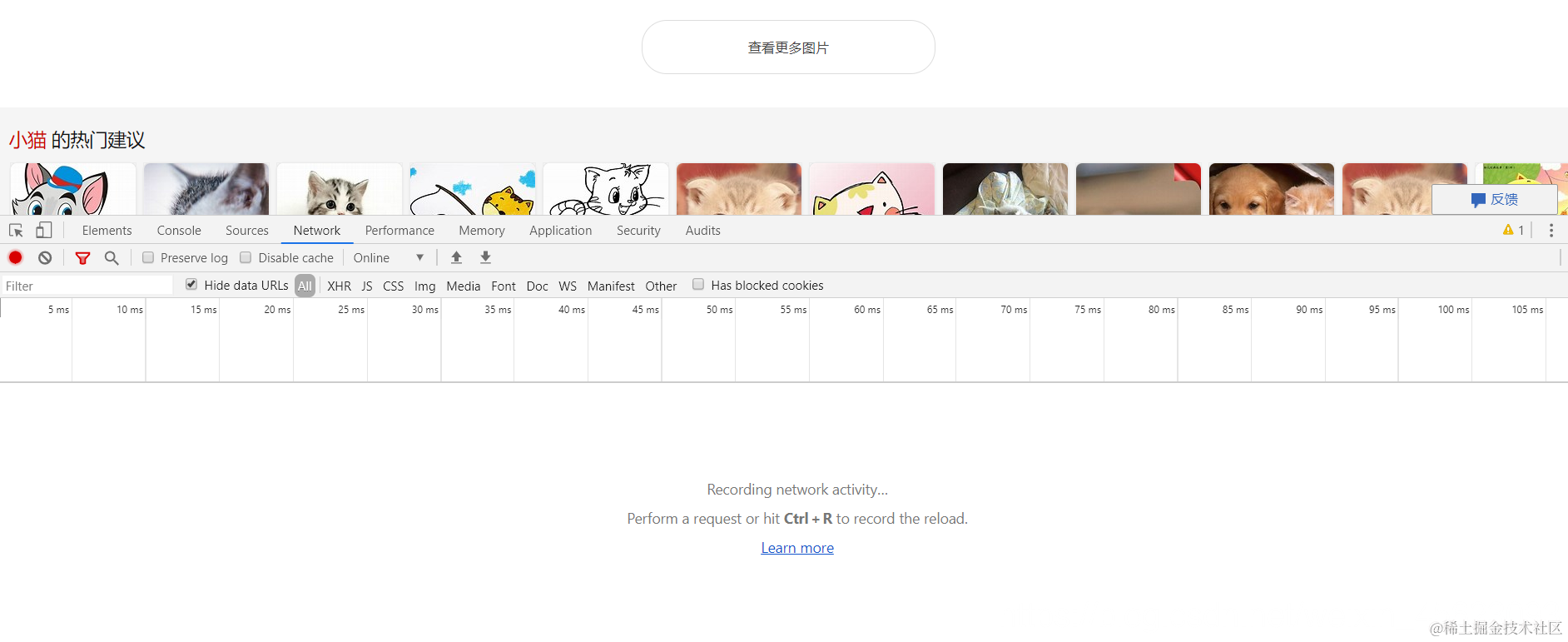Image resolution: width=1568 pixels, height=642 pixels.
Task: Enable the Preserve log checkbox
Action: tap(148, 257)
